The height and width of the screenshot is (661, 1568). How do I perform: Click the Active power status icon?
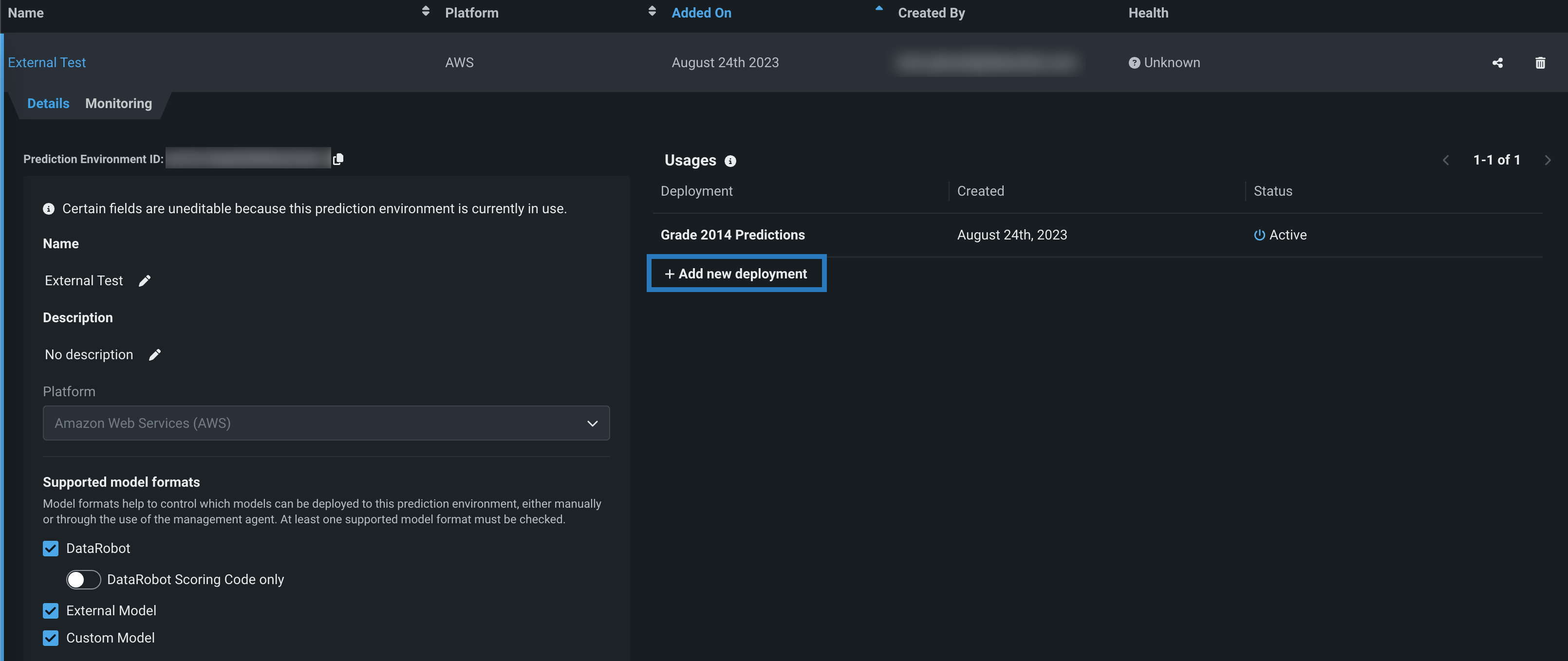click(x=1259, y=235)
